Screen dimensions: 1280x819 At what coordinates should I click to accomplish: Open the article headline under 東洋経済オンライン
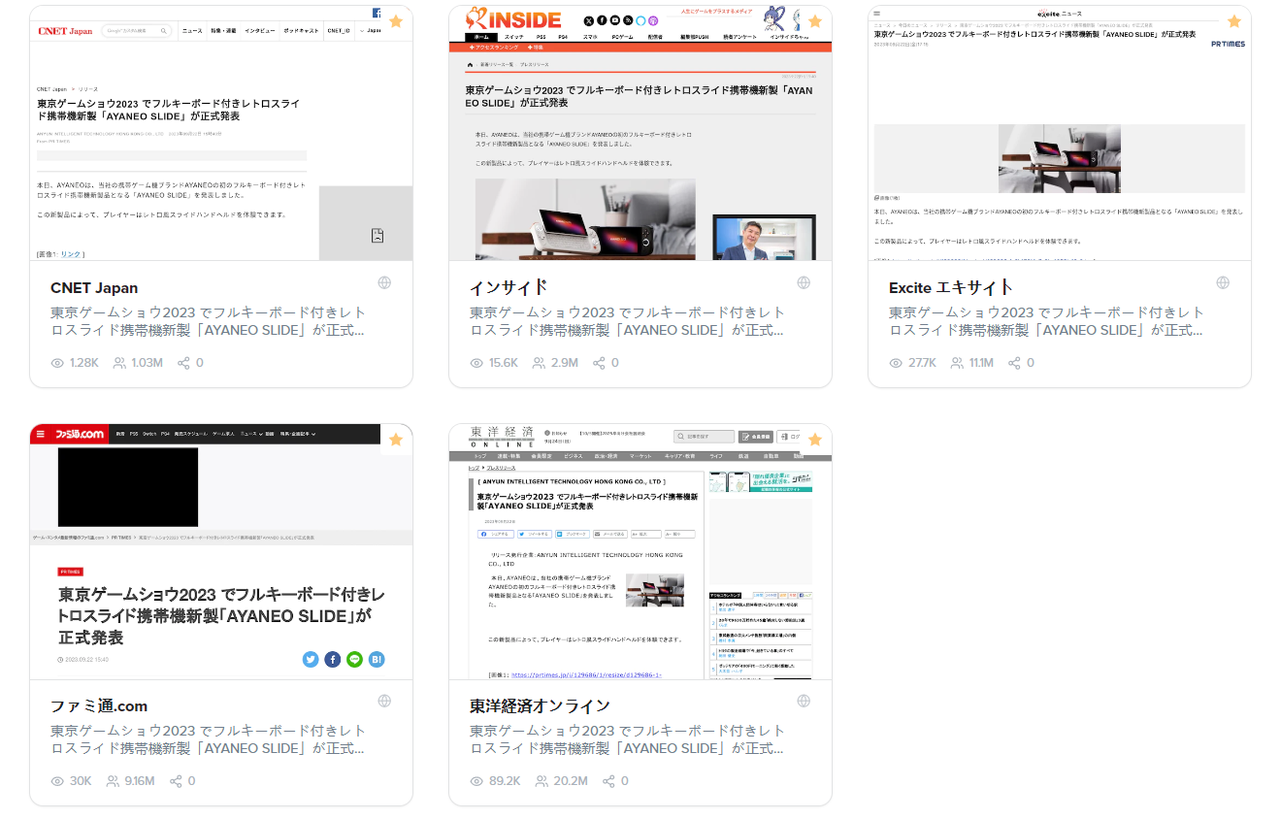pyautogui.click(x=627, y=739)
